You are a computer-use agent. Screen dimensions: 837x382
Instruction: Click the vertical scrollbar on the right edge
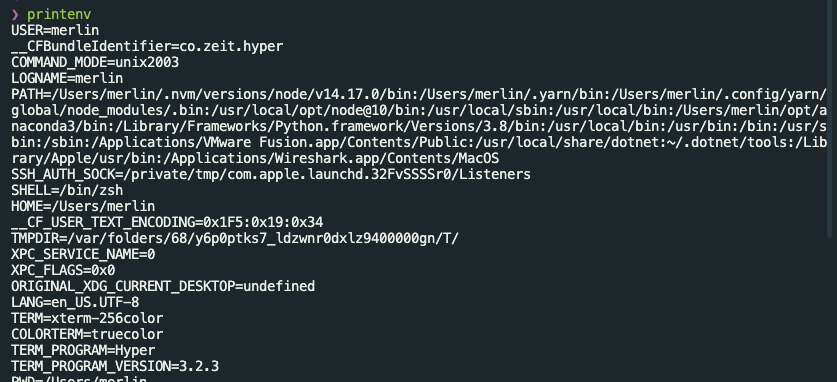(829, 117)
